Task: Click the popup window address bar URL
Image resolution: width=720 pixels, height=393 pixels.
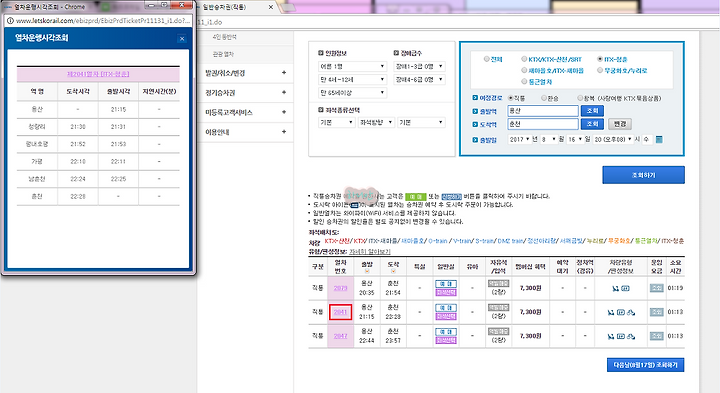Action: coord(103,21)
